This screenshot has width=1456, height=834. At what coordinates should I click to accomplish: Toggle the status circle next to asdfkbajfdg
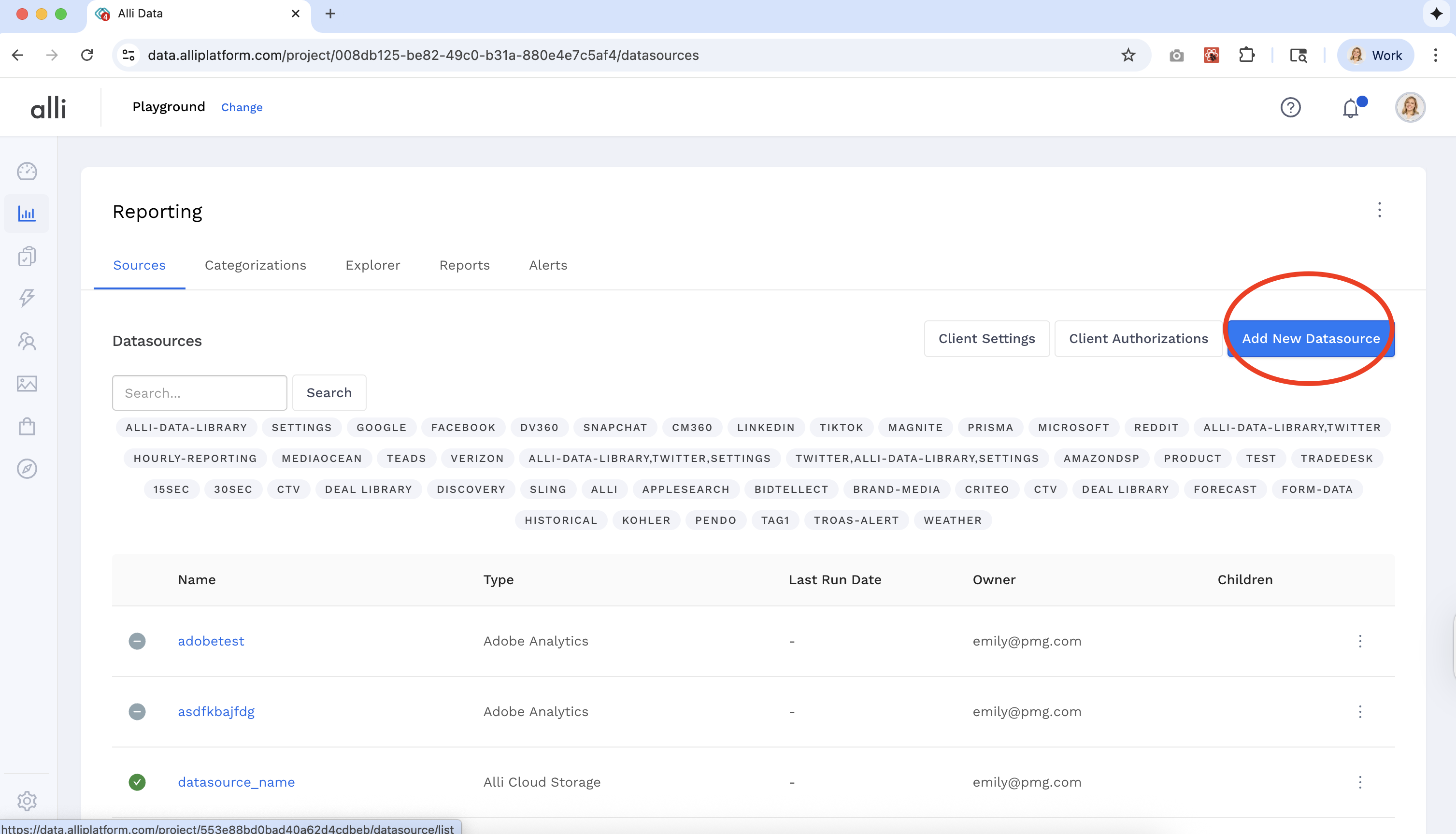click(x=137, y=712)
